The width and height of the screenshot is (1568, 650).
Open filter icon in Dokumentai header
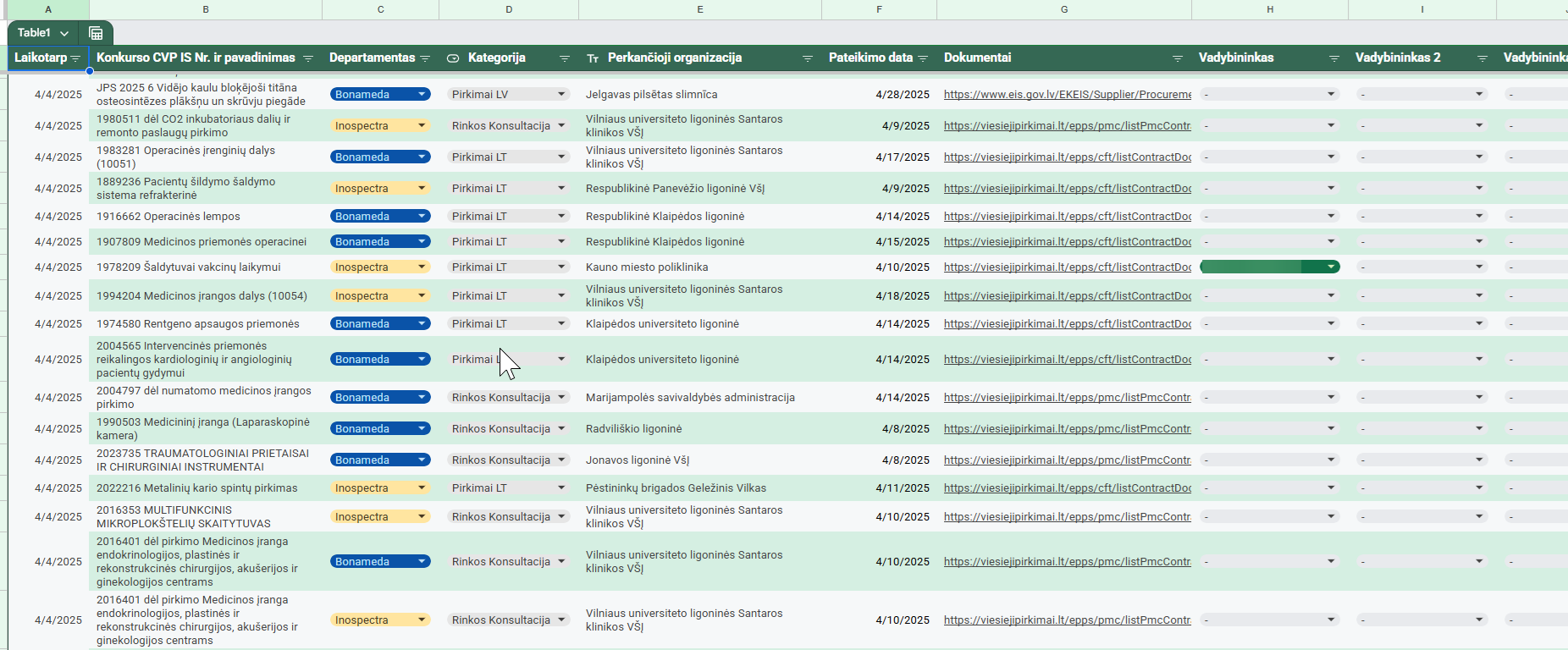[1178, 58]
